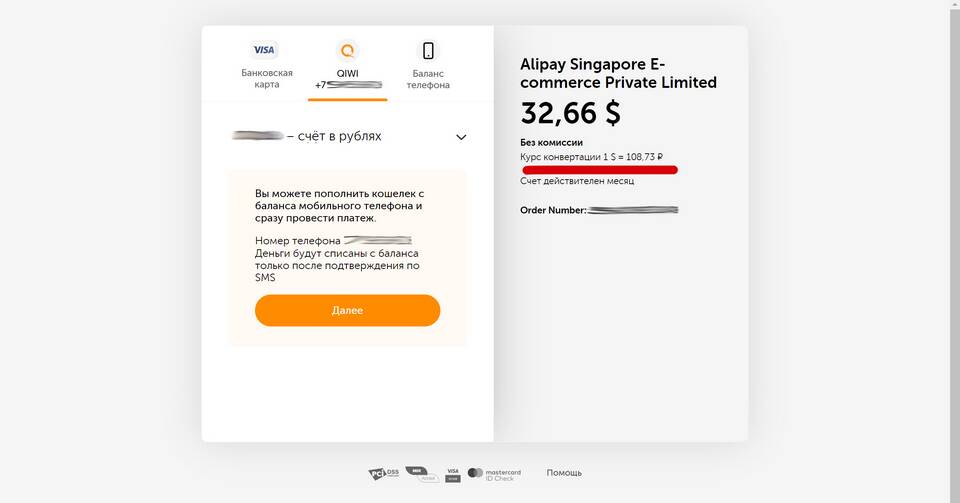Image resolution: width=960 pixels, height=503 pixels.
Task: Click the Order Number field
Action: [x=599, y=210]
